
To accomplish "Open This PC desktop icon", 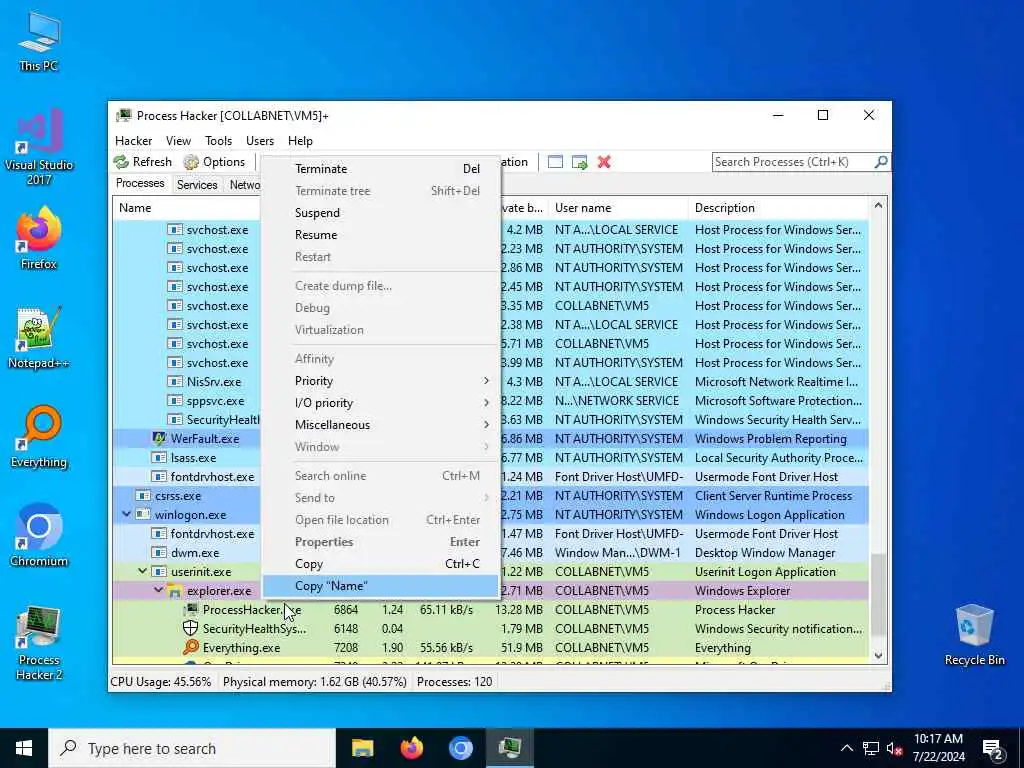I will (x=39, y=41).
